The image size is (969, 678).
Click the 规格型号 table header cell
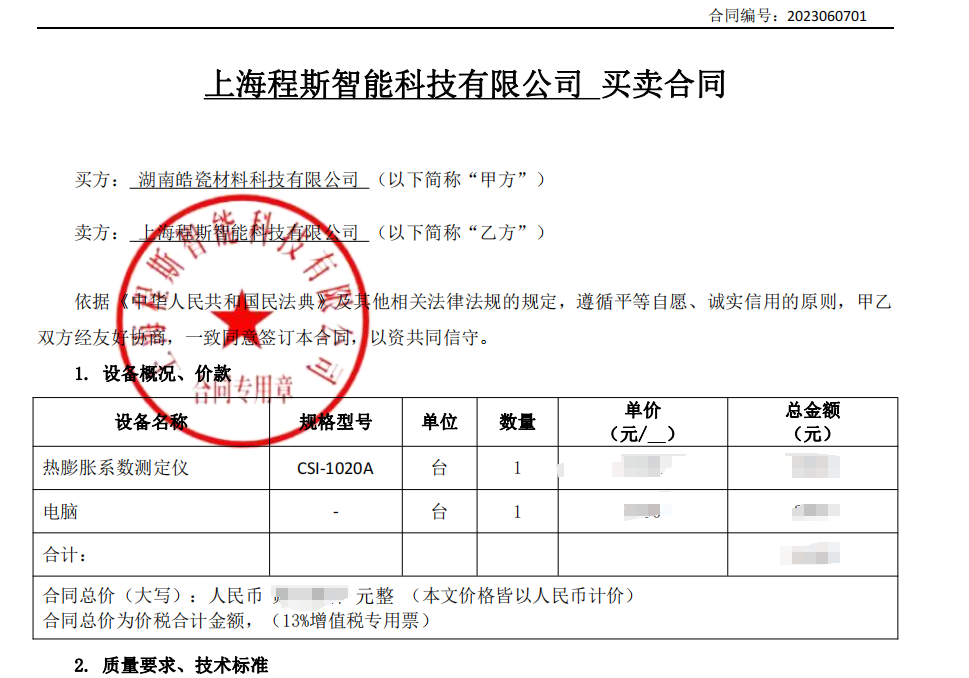pyautogui.click(x=335, y=422)
